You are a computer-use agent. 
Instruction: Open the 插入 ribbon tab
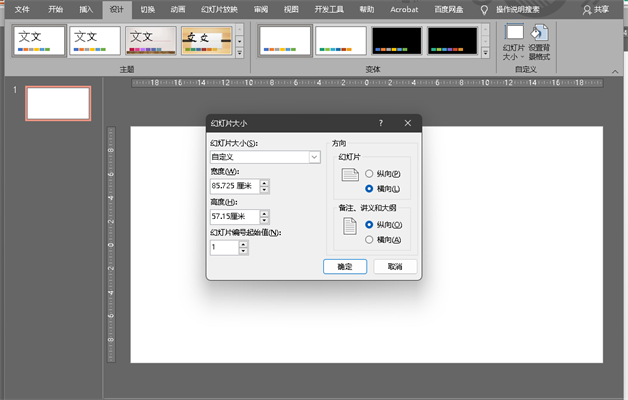tap(87, 9)
